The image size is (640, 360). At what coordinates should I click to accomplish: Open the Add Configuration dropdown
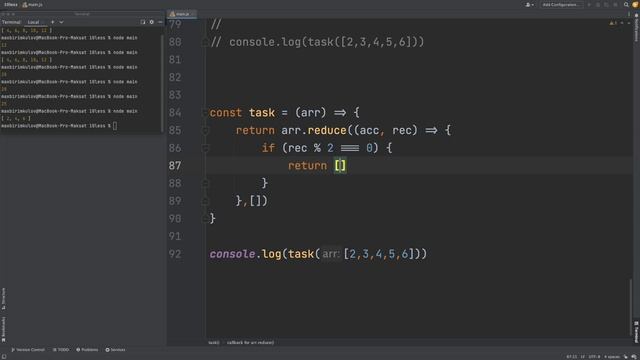[x=561, y=4]
